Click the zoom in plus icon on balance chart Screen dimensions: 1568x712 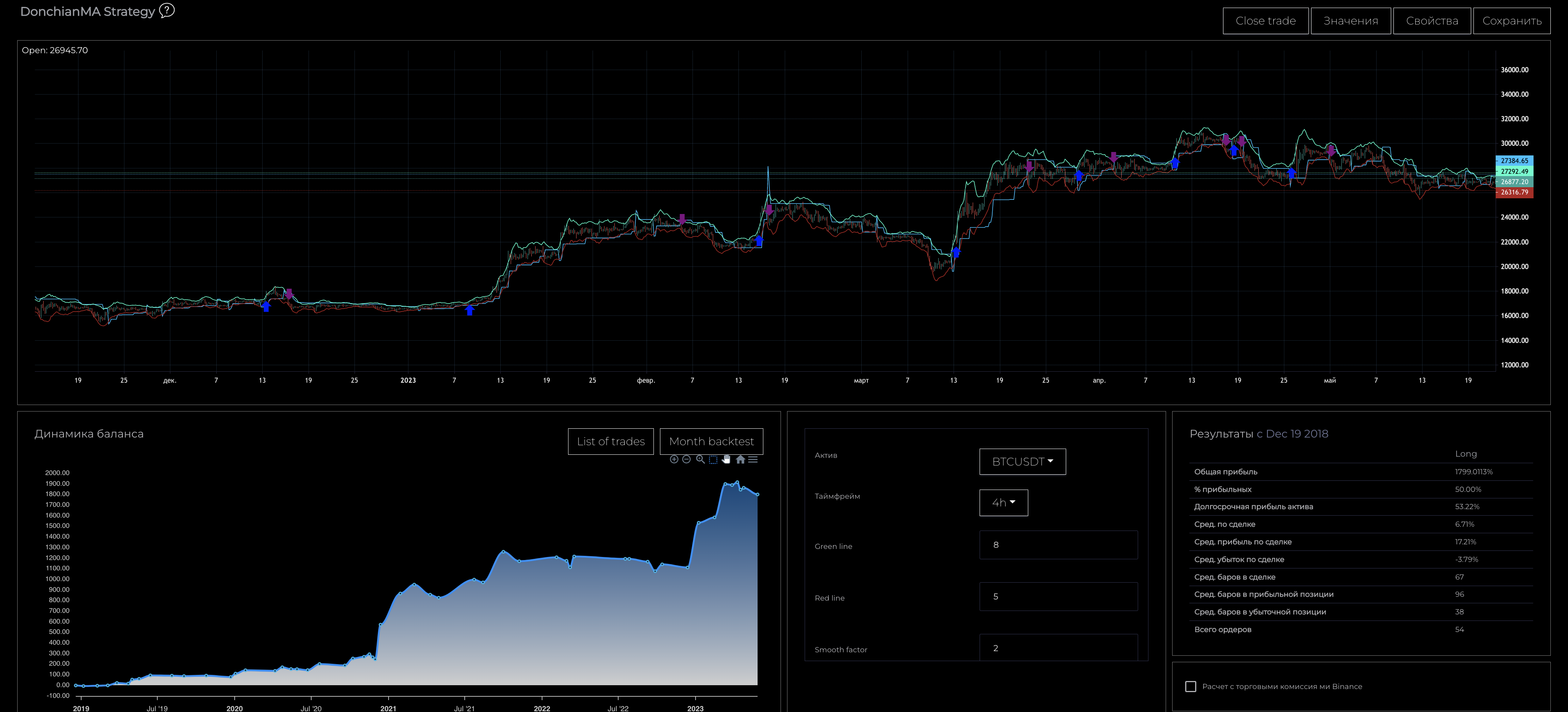[x=674, y=459]
